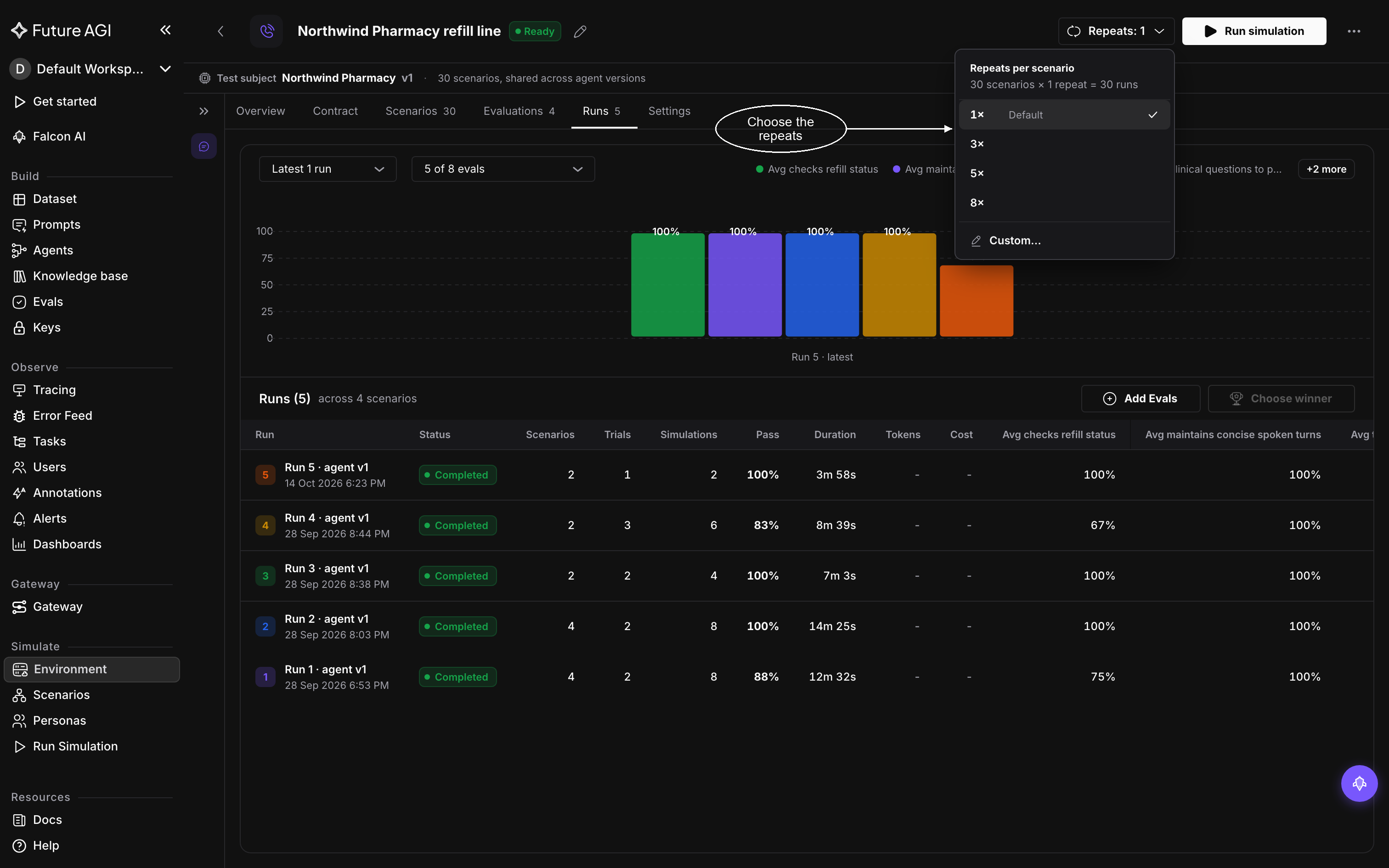Select the 1× Default repeats option
Viewport: 1389px width, 868px height.
[x=1064, y=115]
